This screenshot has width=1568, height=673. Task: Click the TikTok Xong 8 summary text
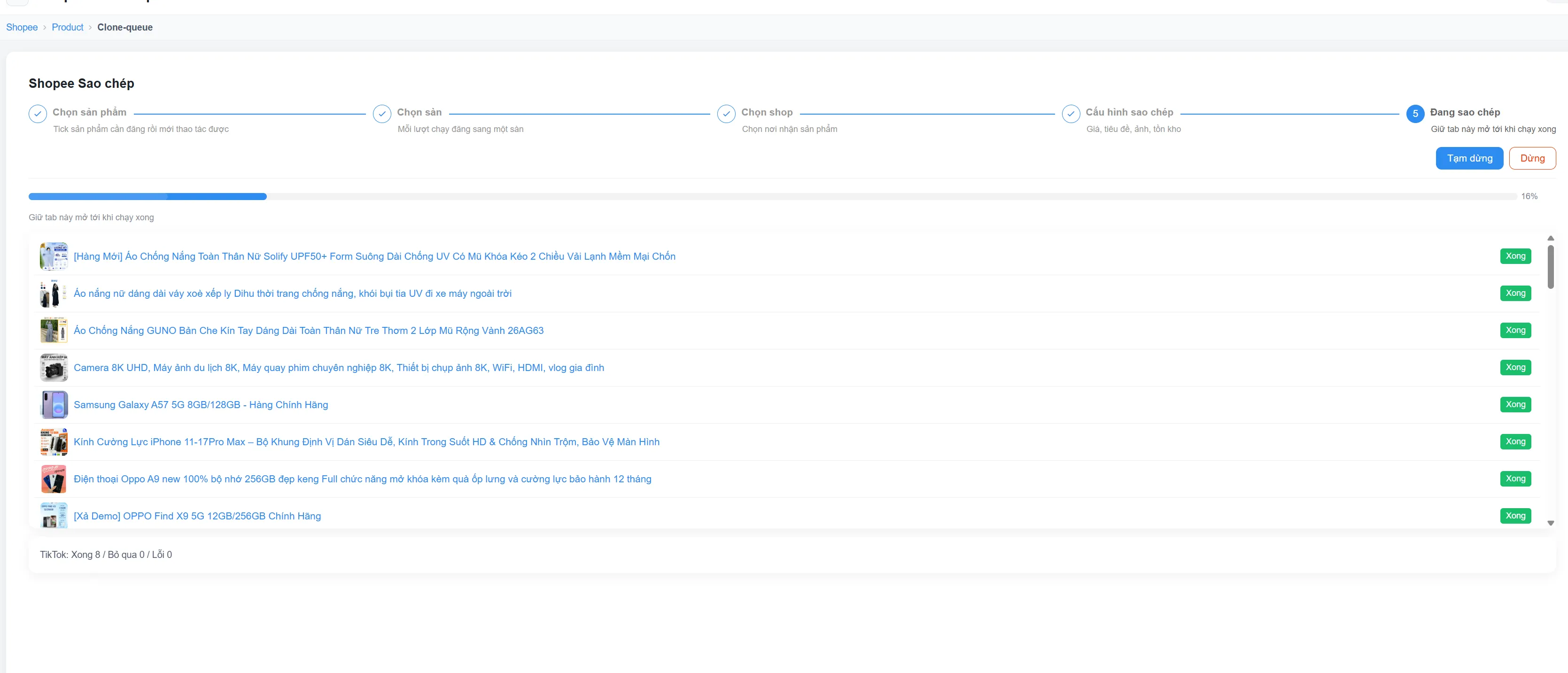106,555
